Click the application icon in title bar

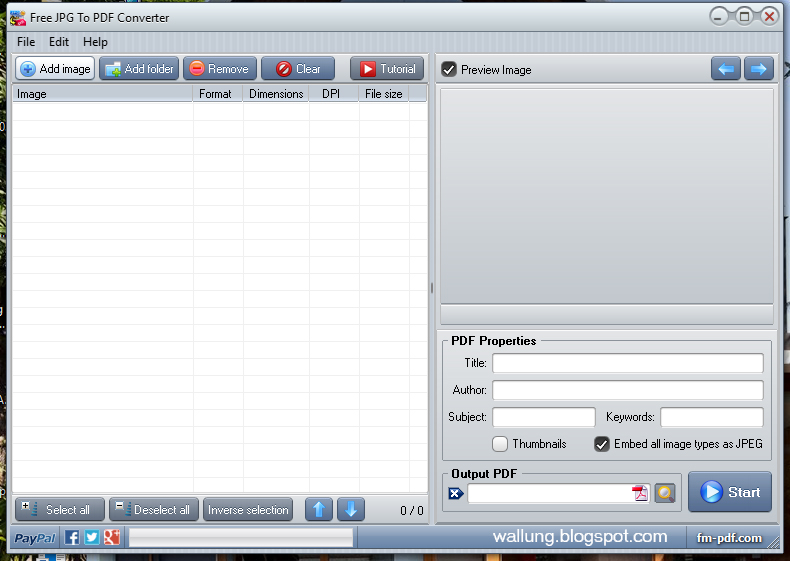click(x=18, y=18)
